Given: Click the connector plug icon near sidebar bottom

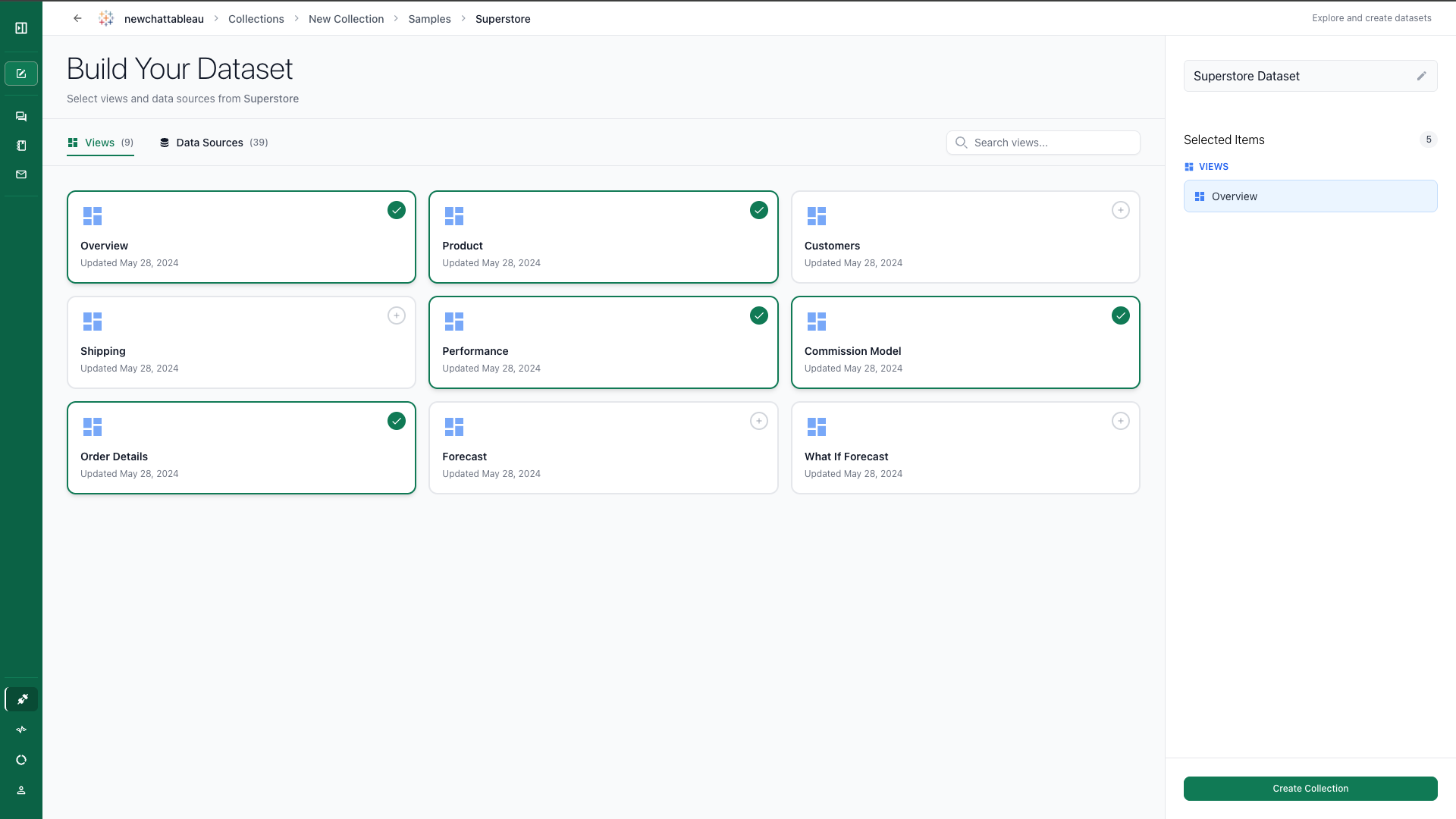Looking at the screenshot, I should (20, 699).
